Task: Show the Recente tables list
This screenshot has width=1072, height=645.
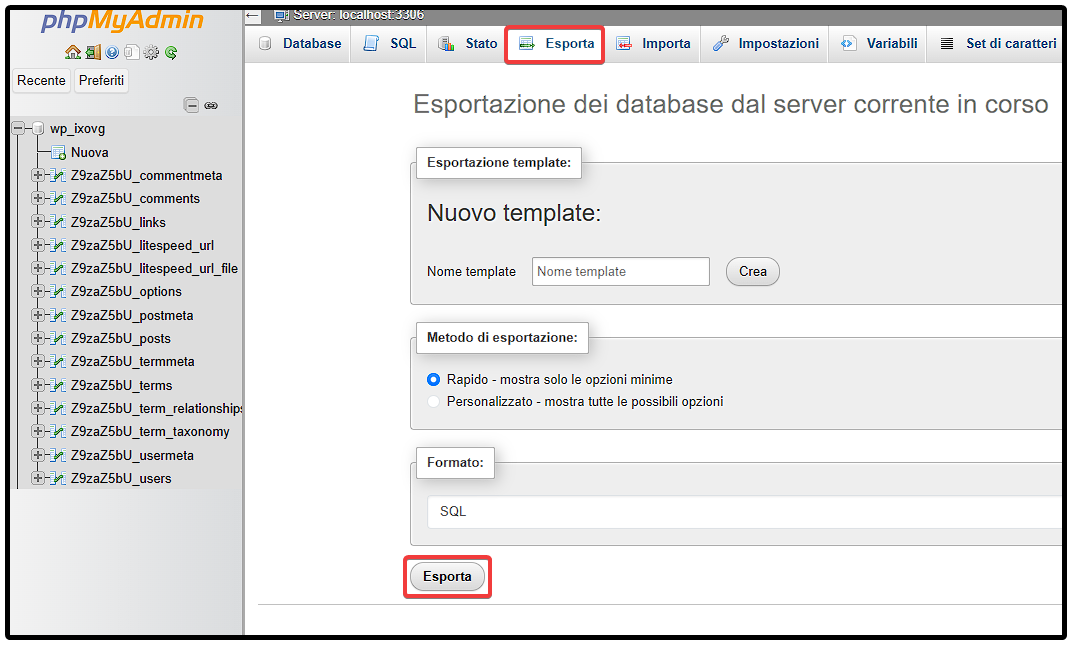Action: point(42,81)
